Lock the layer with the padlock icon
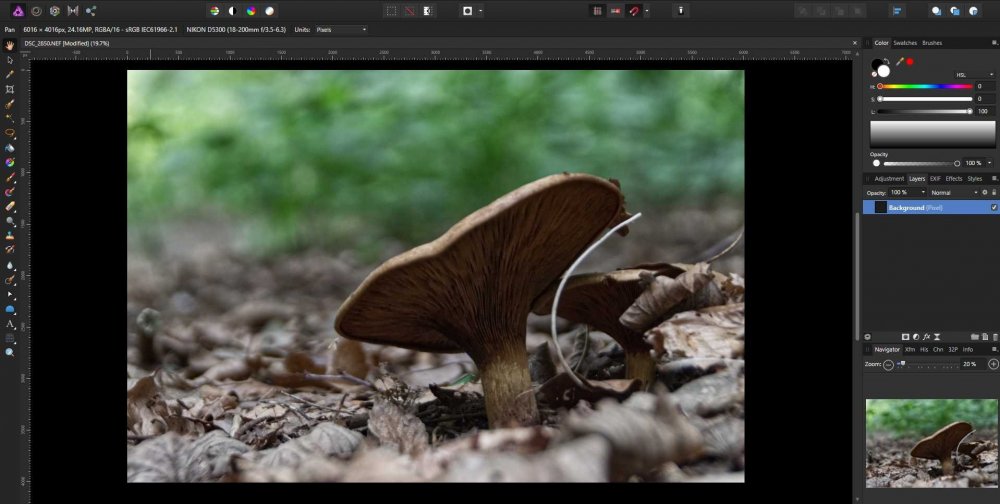This screenshot has height=504, width=1000. coord(995,192)
